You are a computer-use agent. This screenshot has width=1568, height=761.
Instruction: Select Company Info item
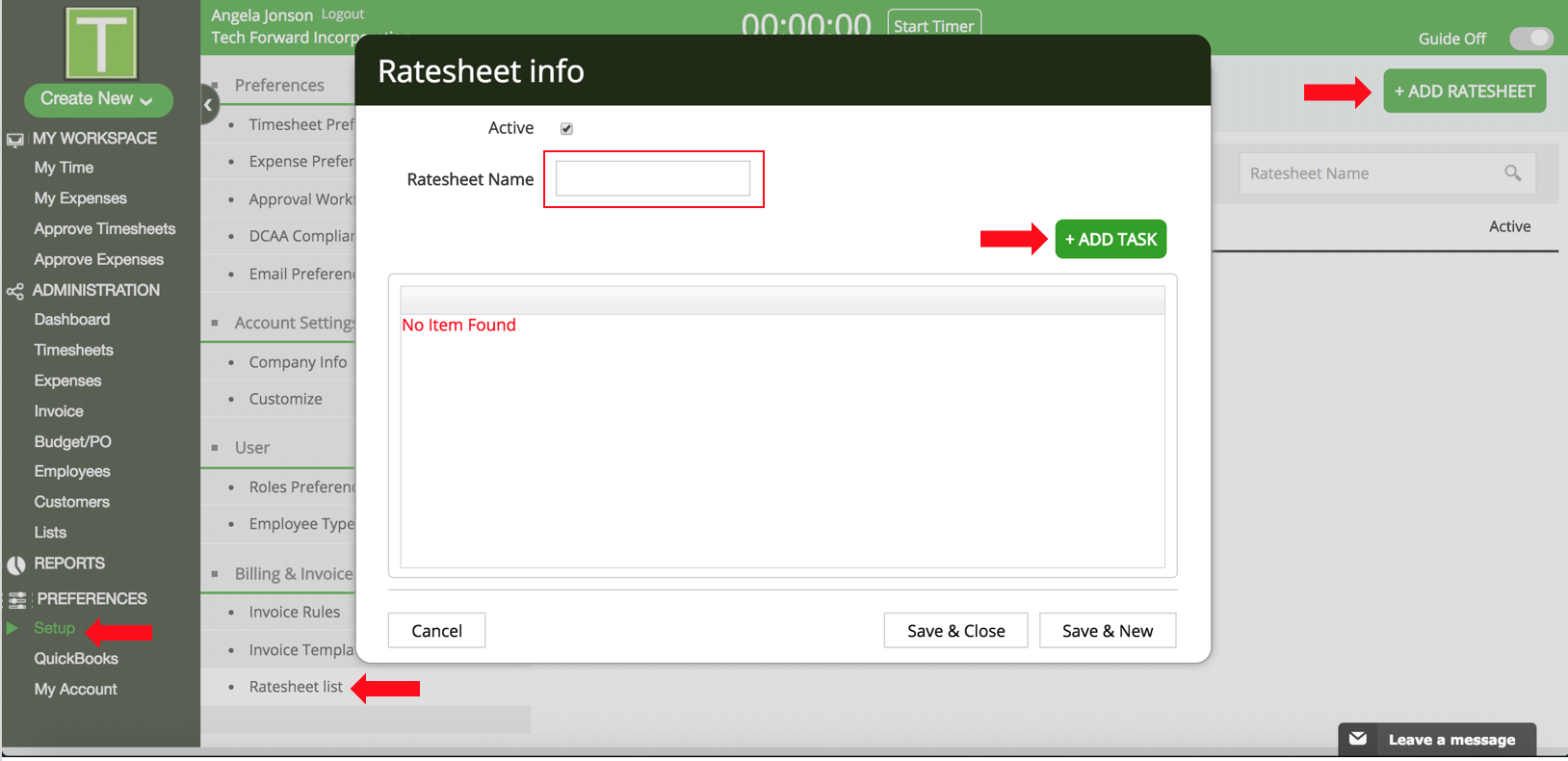(298, 362)
